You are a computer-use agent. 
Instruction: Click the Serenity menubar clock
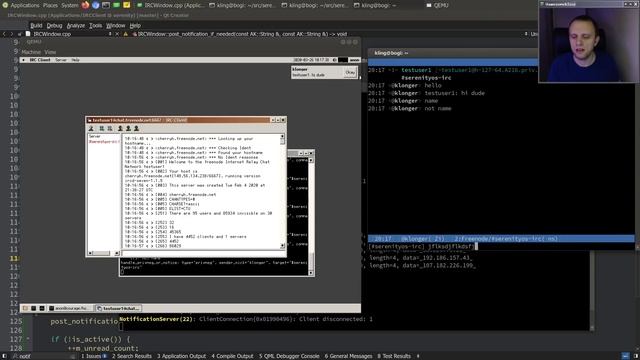click(311, 60)
